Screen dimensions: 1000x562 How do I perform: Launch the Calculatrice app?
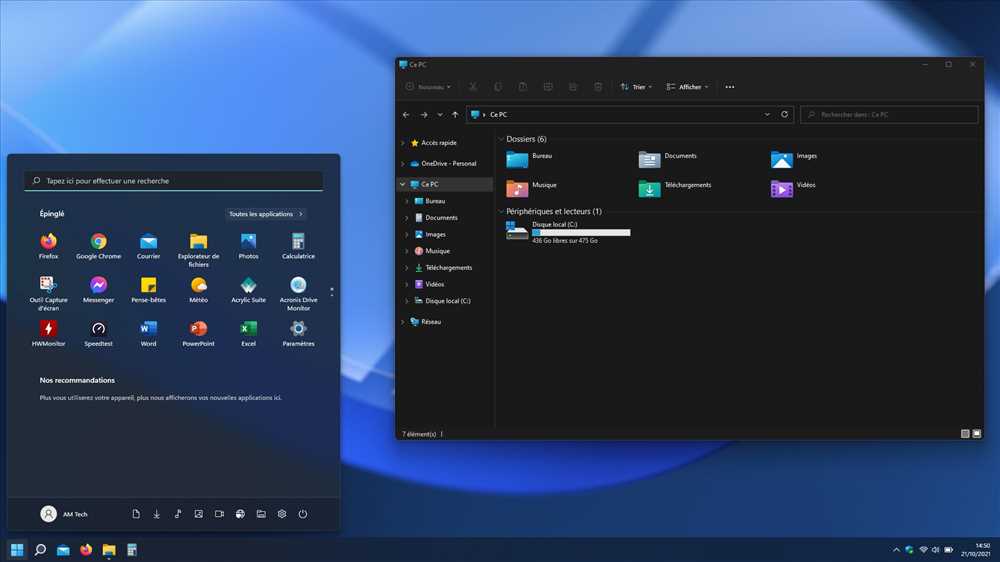(x=298, y=246)
